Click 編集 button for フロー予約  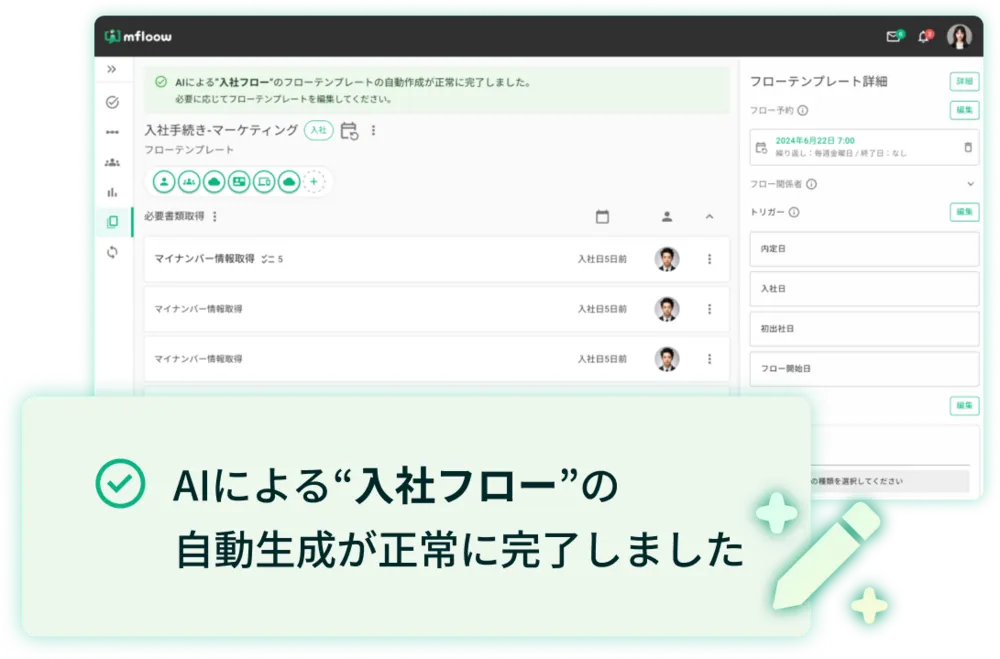pos(964,110)
